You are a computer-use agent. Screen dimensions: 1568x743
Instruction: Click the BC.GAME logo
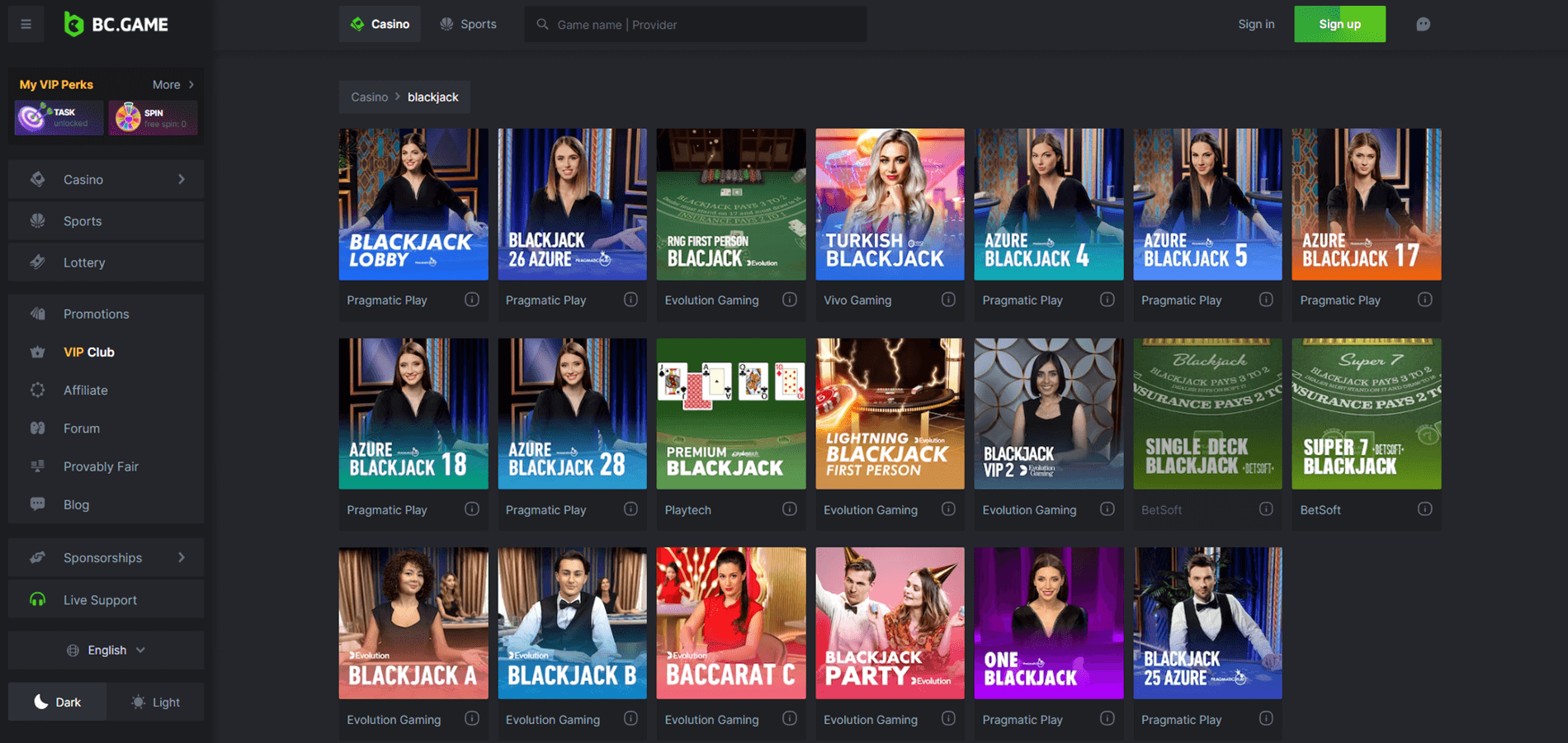[x=116, y=25]
